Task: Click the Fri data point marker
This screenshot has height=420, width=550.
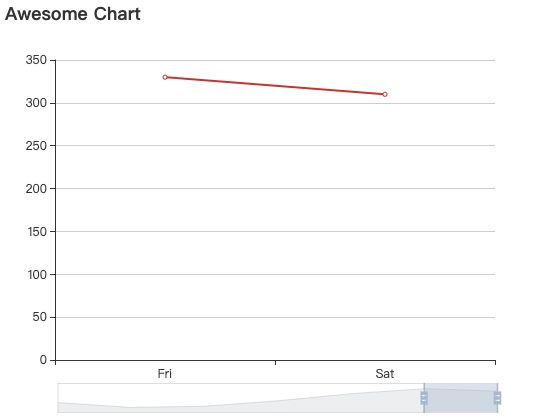Action: pos(165,77)
